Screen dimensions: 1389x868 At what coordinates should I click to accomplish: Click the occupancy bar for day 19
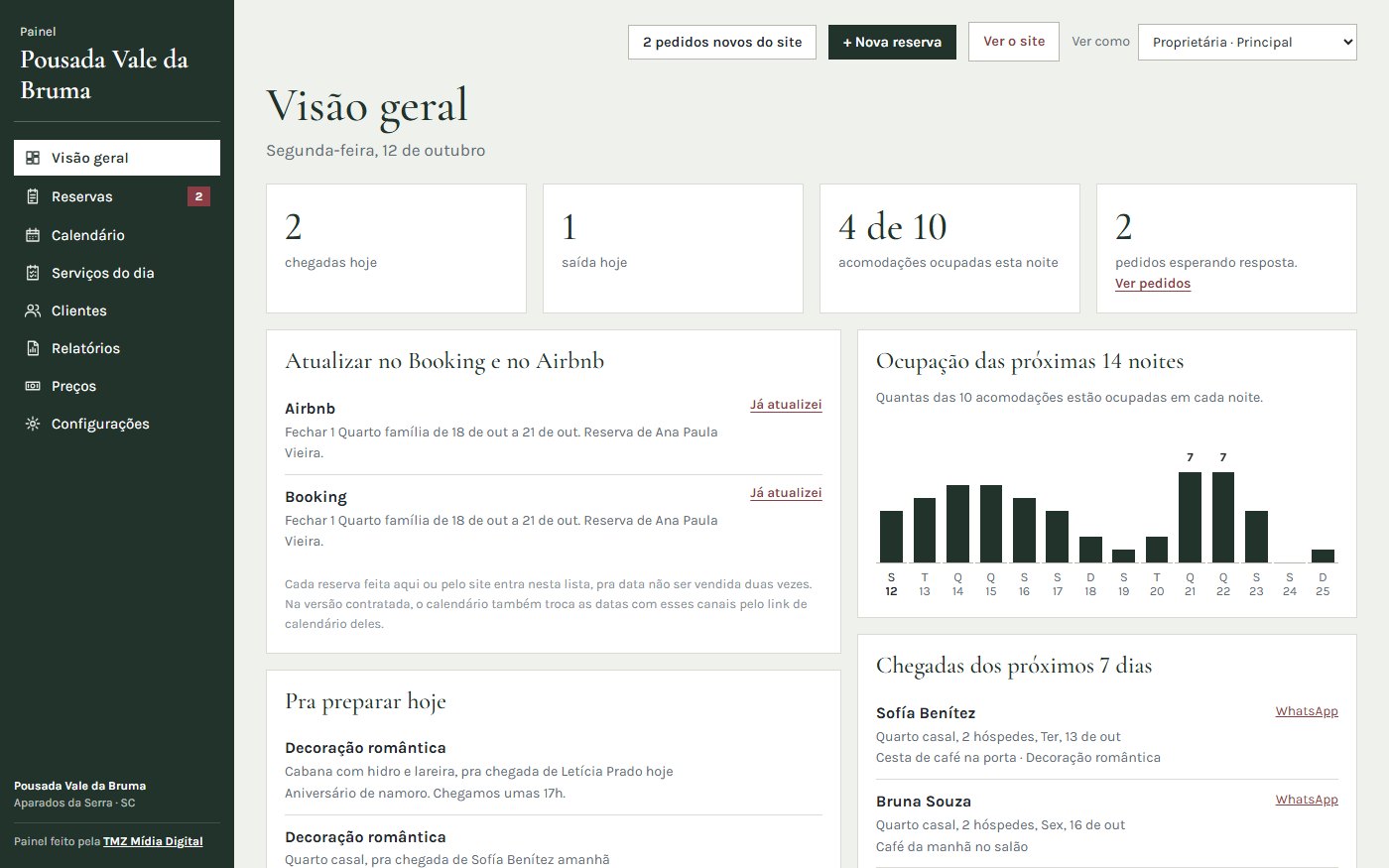[x=1124, y=557]
